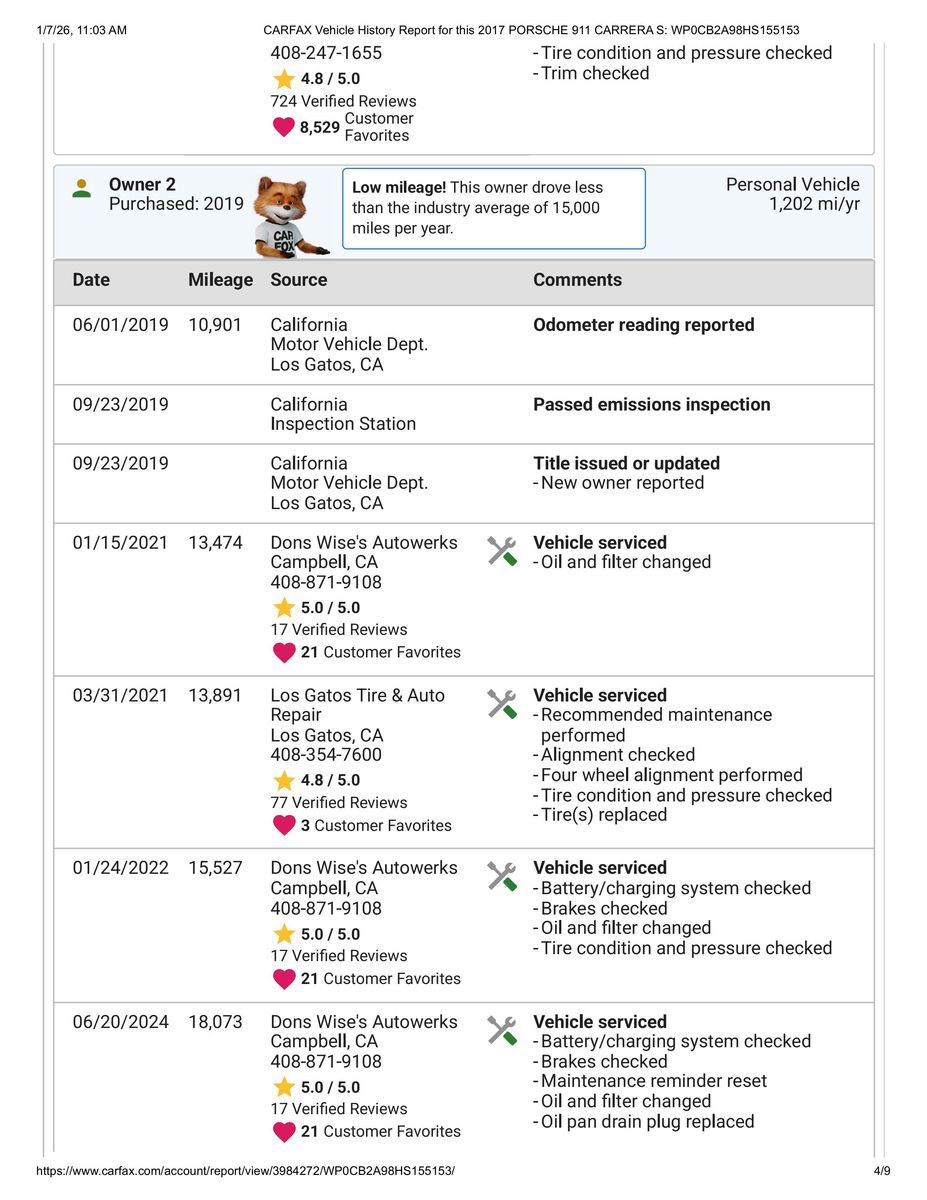The image size is (927, 1200).
Task: Click the Source column header
Action: coord(298,280)
